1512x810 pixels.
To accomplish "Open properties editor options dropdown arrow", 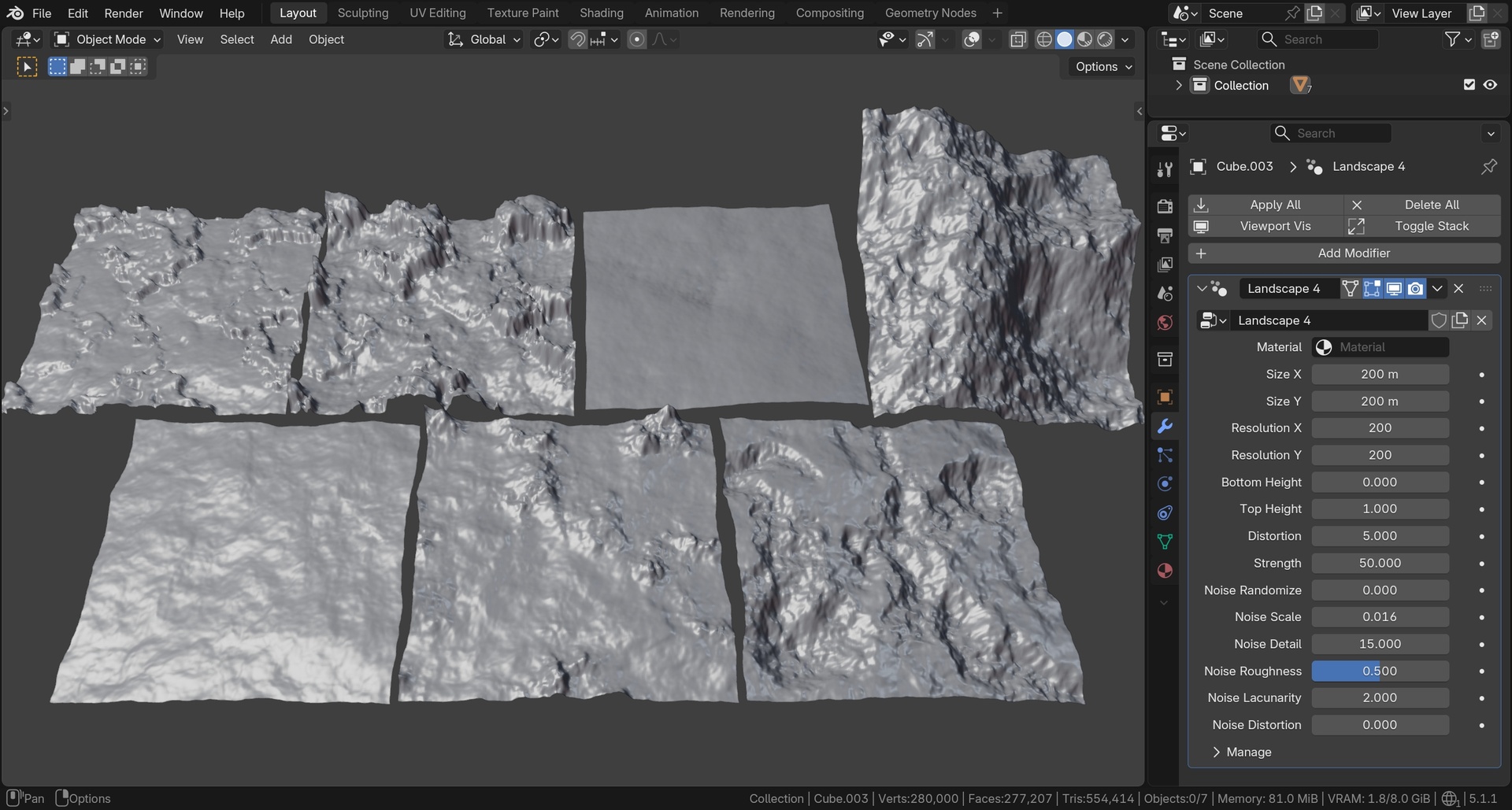I will click(1491, 134).
